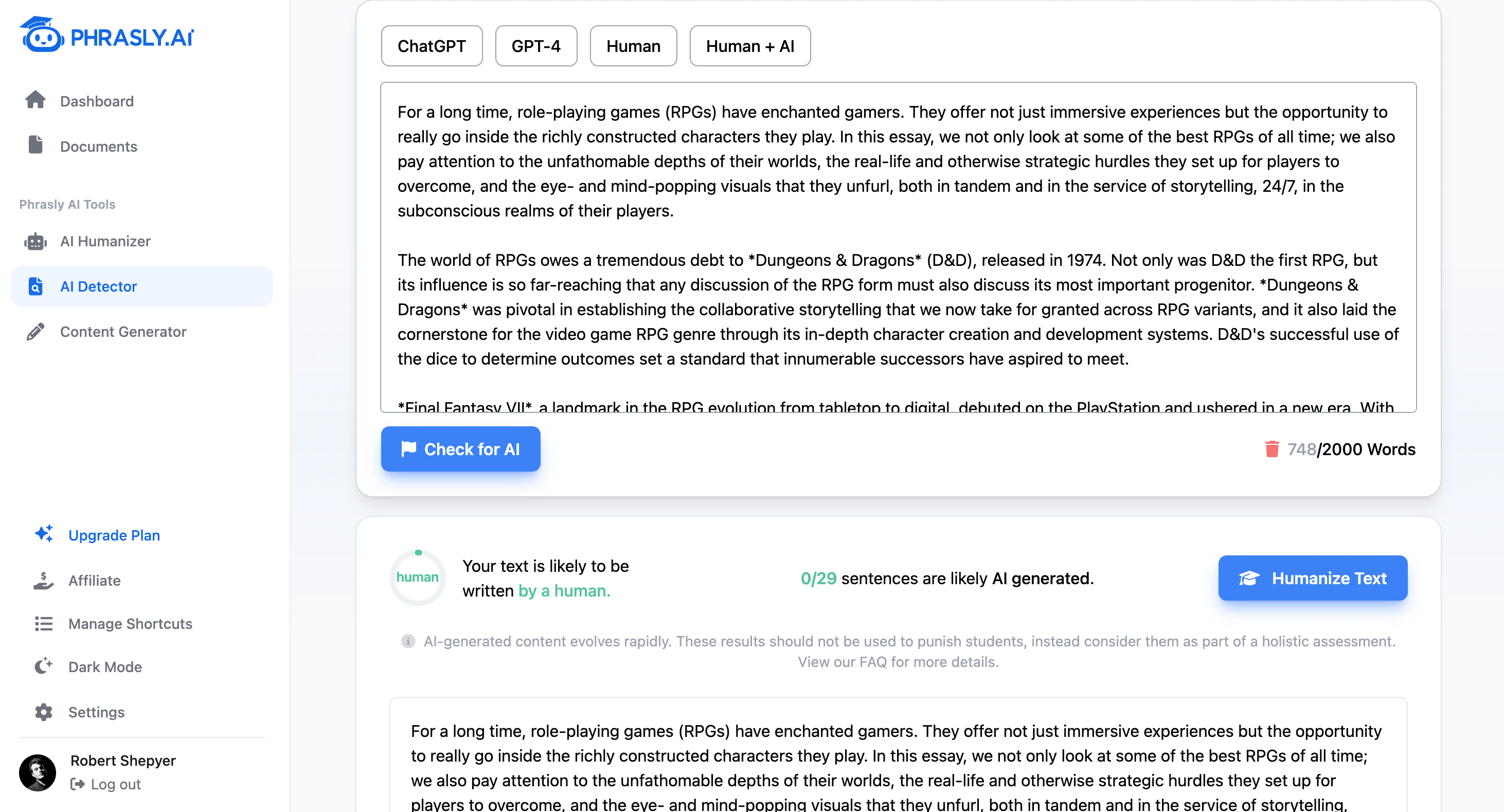1504x812 pixels.
Task: Click the Documents file icon
Action: (x=35, y=146)
